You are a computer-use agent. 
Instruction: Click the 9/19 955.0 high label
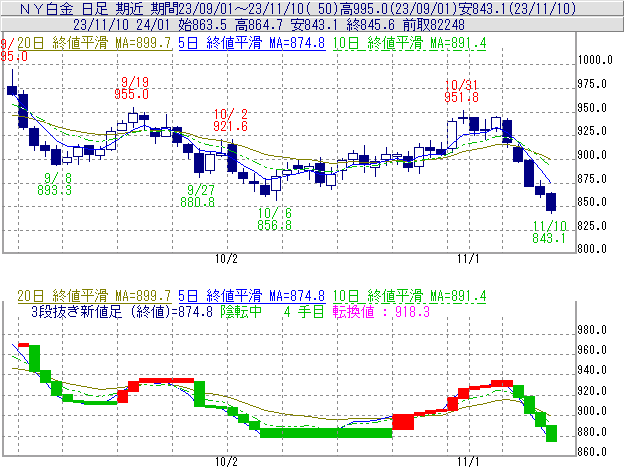[132, 88]
